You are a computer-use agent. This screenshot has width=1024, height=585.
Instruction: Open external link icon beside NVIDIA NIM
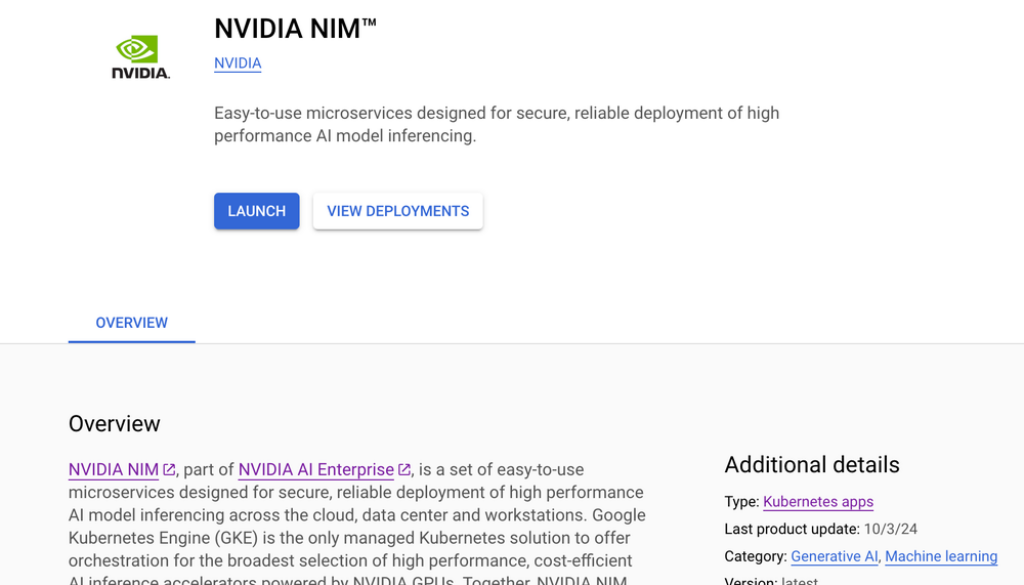170,470
